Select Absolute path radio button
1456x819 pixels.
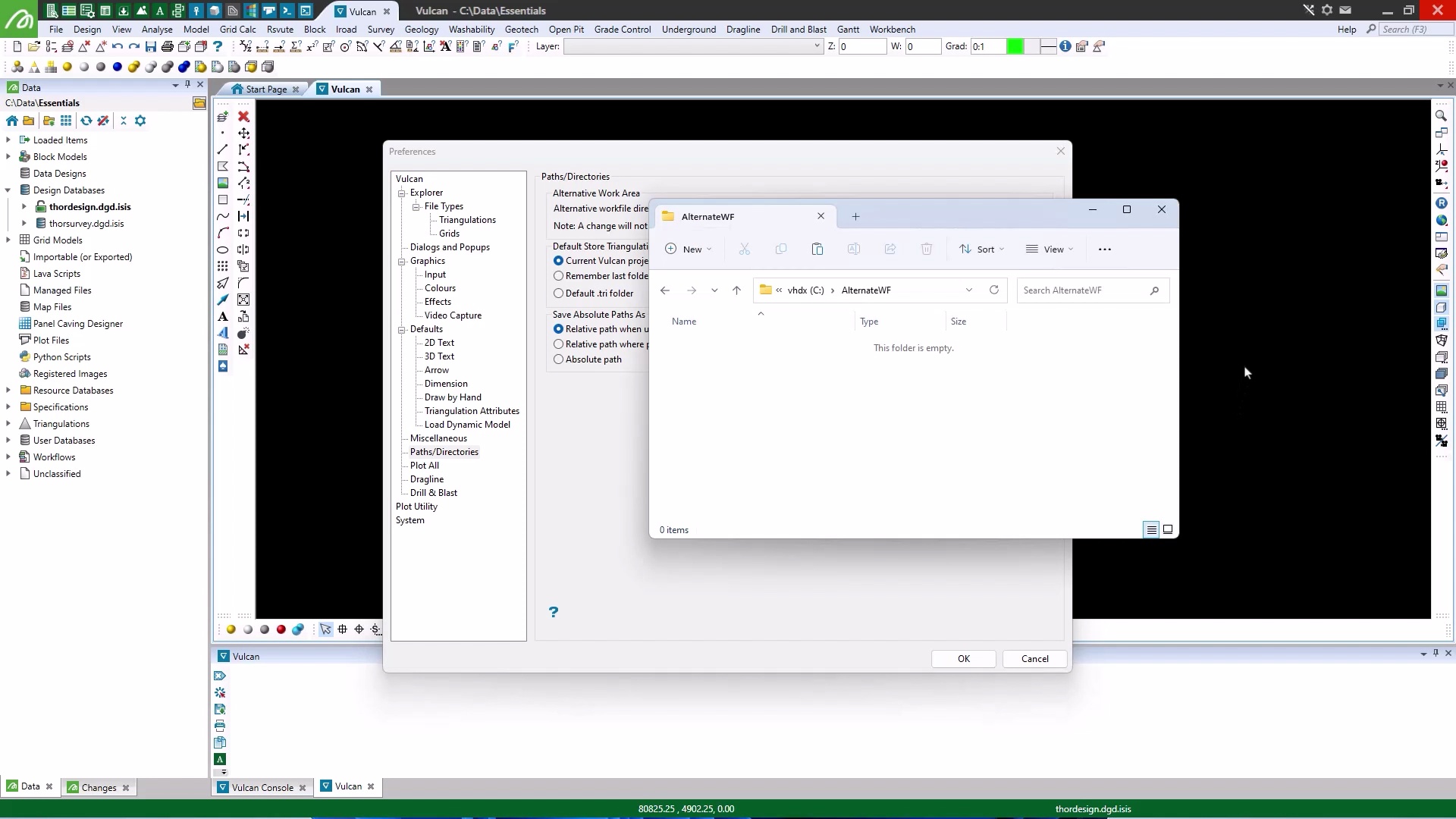tap(559, 359)
